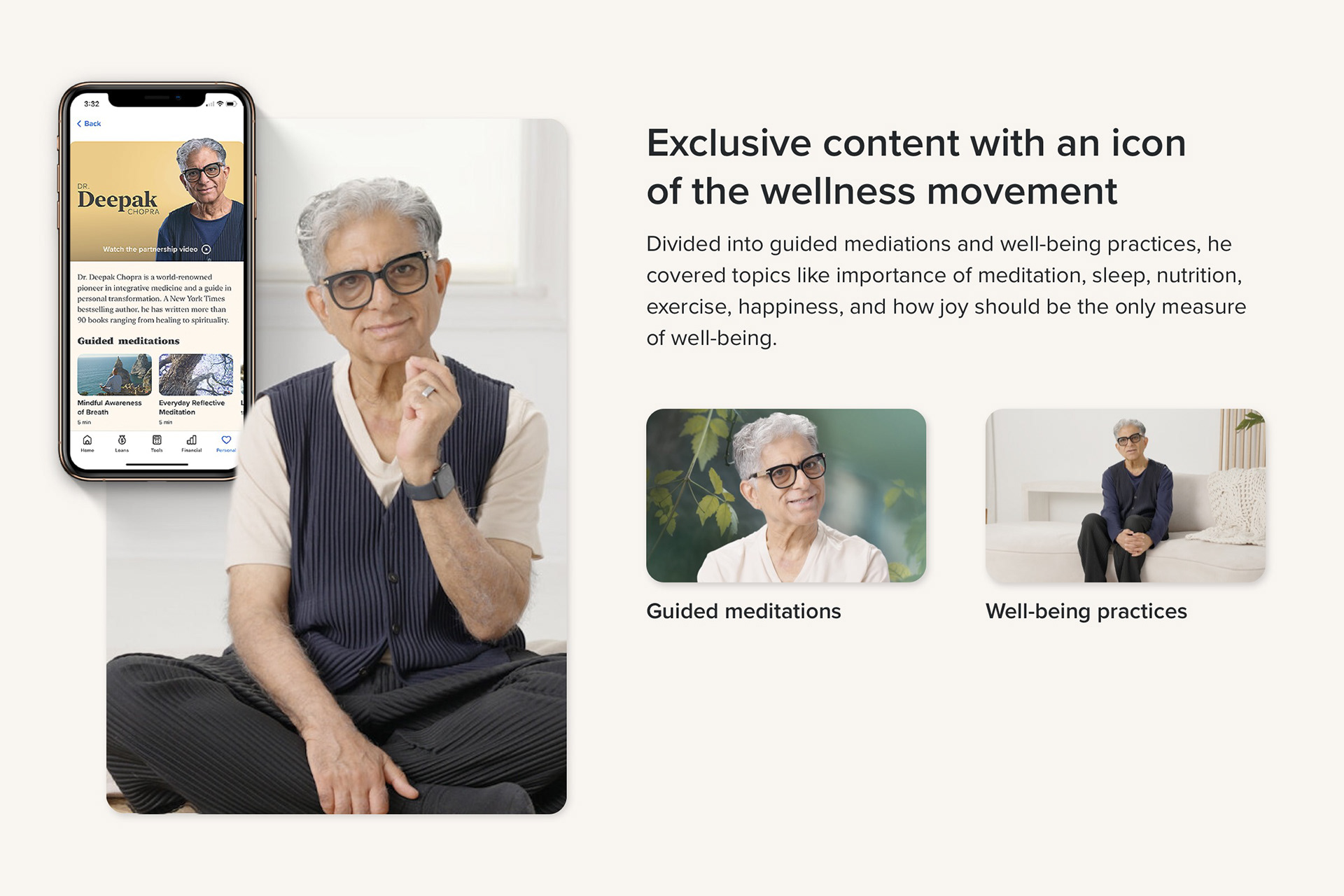1344x896 pixels.
Task: Click the 'Exclusive content with an icon' headline
Action: [916, 143]
